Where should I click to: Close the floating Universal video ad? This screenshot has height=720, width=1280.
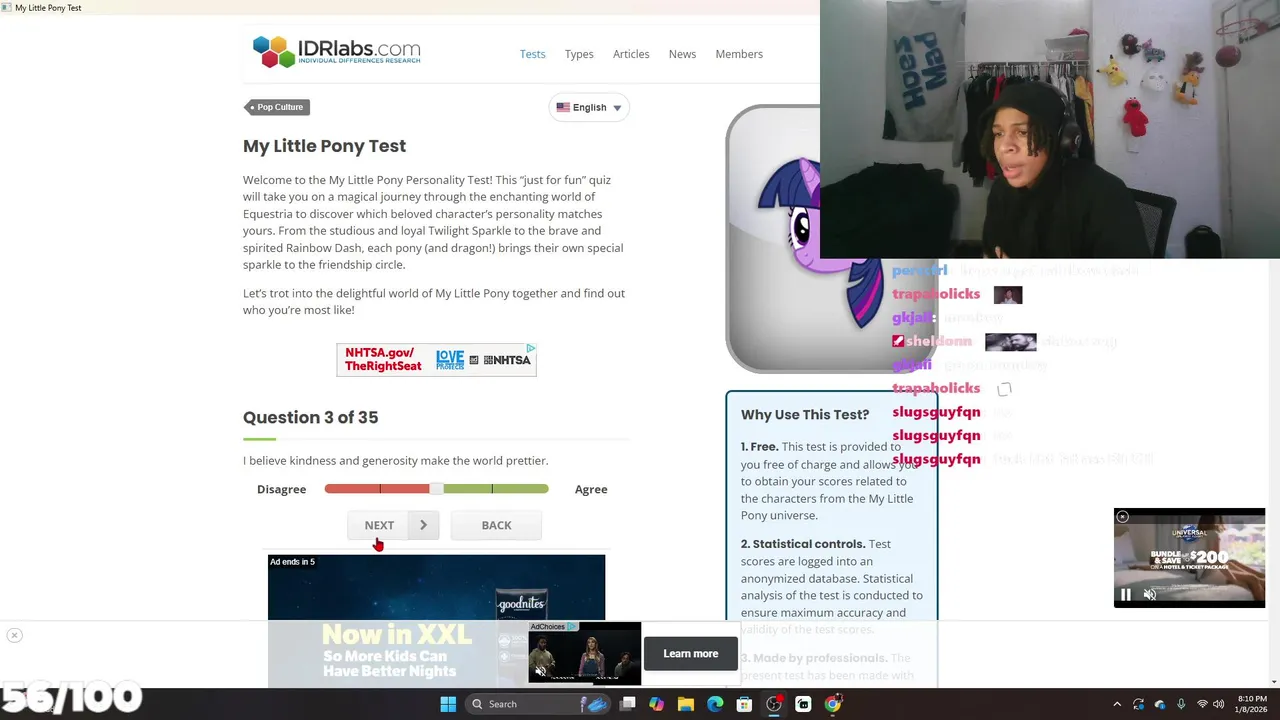point(1122,517)
